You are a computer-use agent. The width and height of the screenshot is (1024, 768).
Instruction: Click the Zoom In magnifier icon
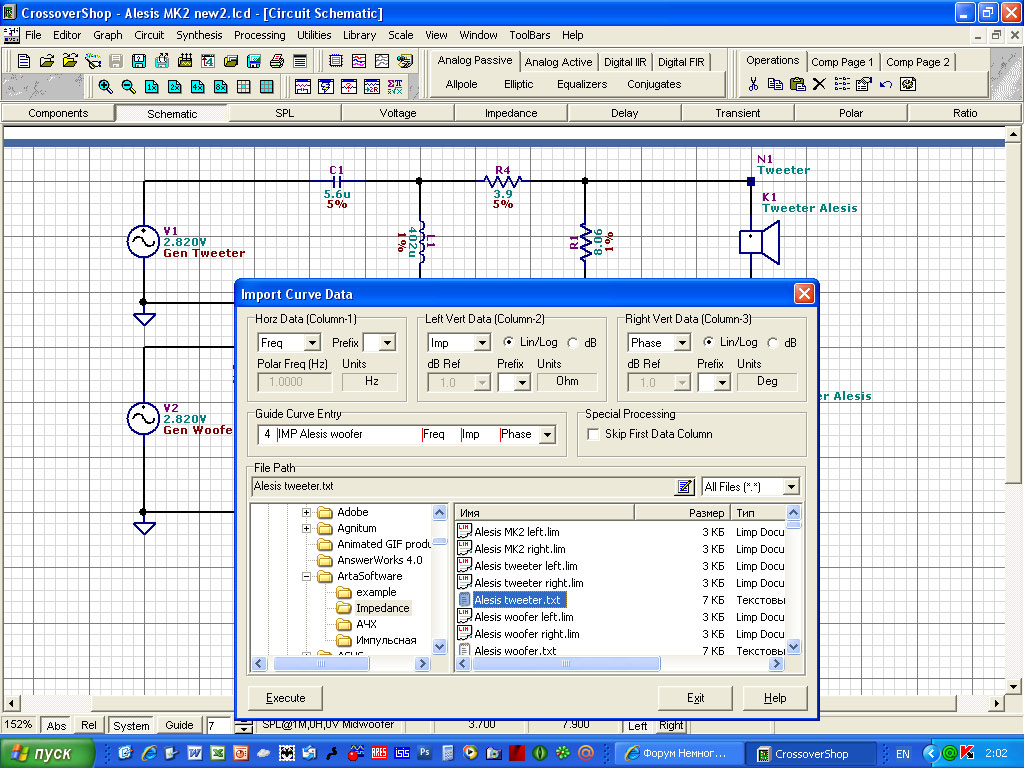105,86
